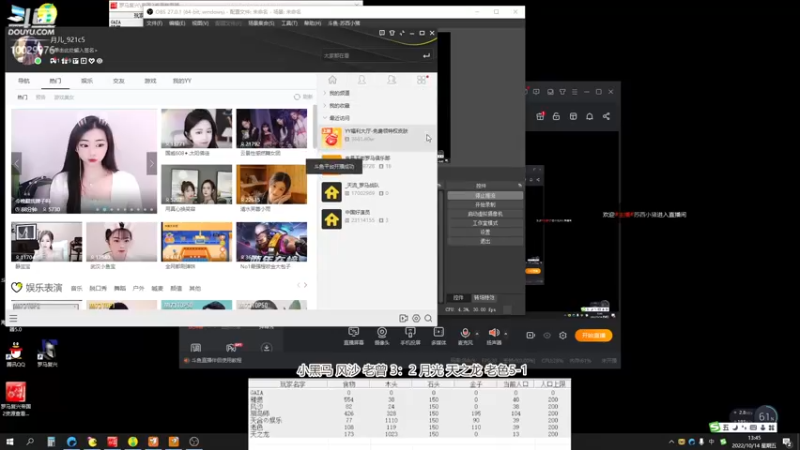Open 我的YY tab
This screenshot has height=450, width=800.
click(x=182, y=81)
